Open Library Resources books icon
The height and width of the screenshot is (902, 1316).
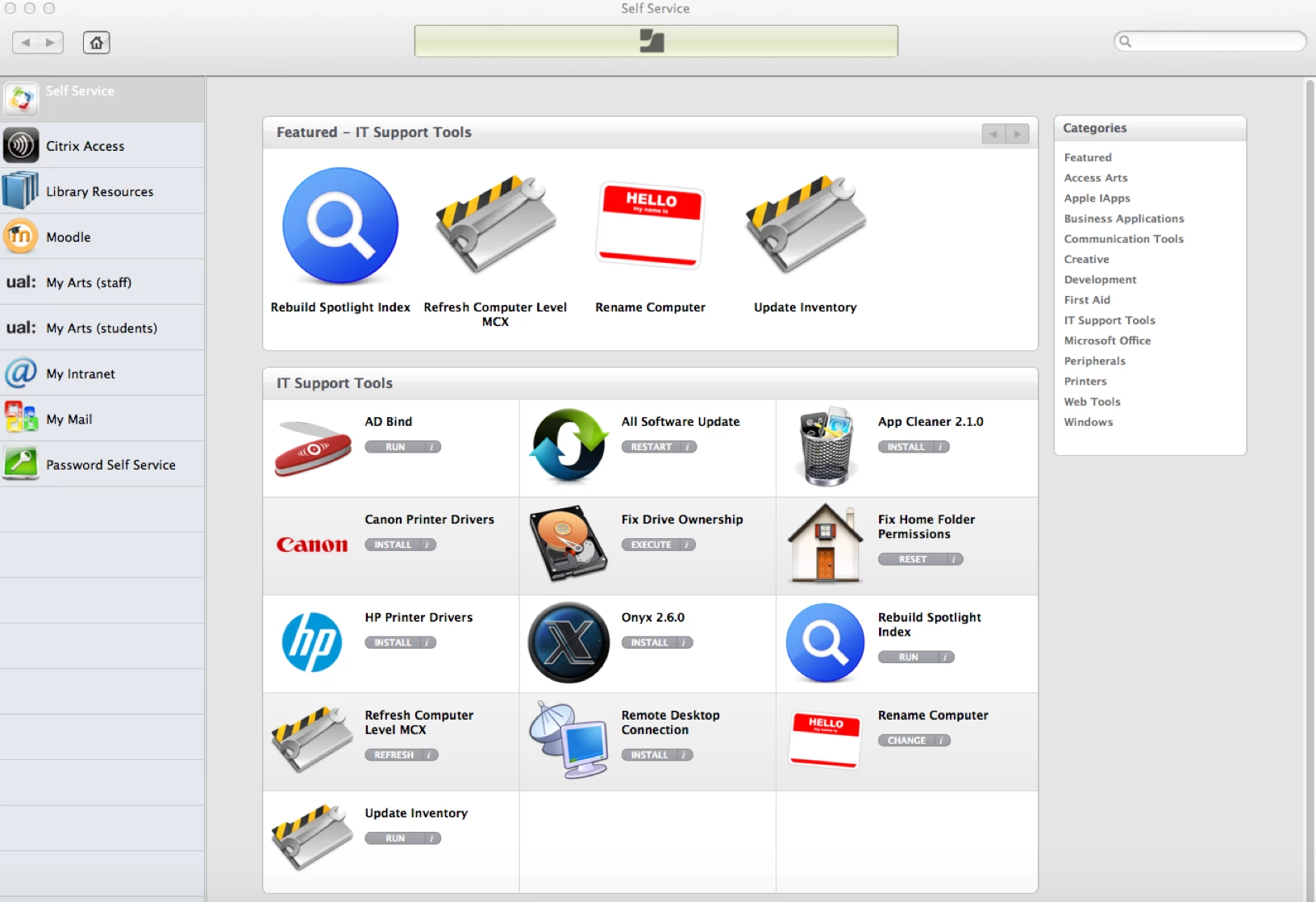[x=21, y=191]
